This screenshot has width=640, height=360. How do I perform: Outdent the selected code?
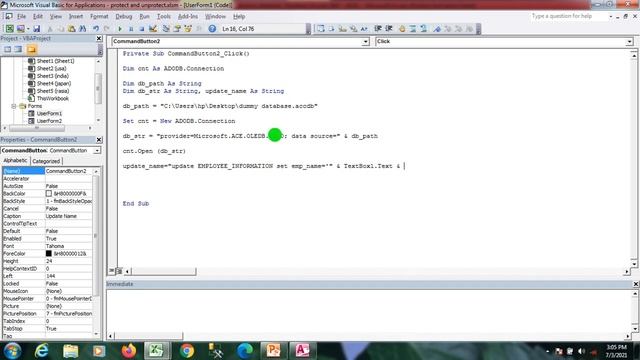(389, 29)
